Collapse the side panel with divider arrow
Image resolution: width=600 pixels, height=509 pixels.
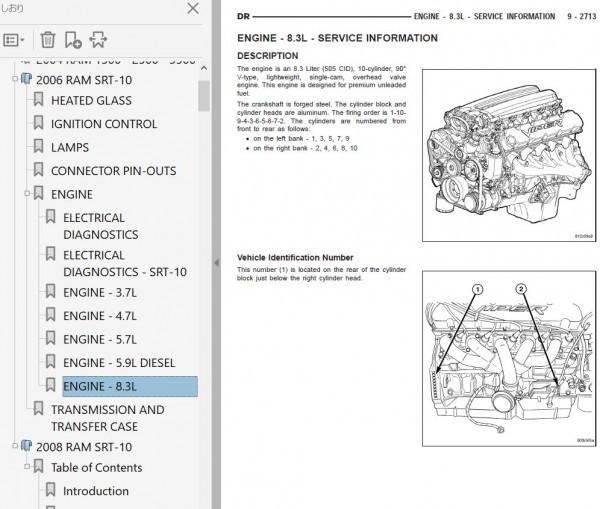[217, 263]
